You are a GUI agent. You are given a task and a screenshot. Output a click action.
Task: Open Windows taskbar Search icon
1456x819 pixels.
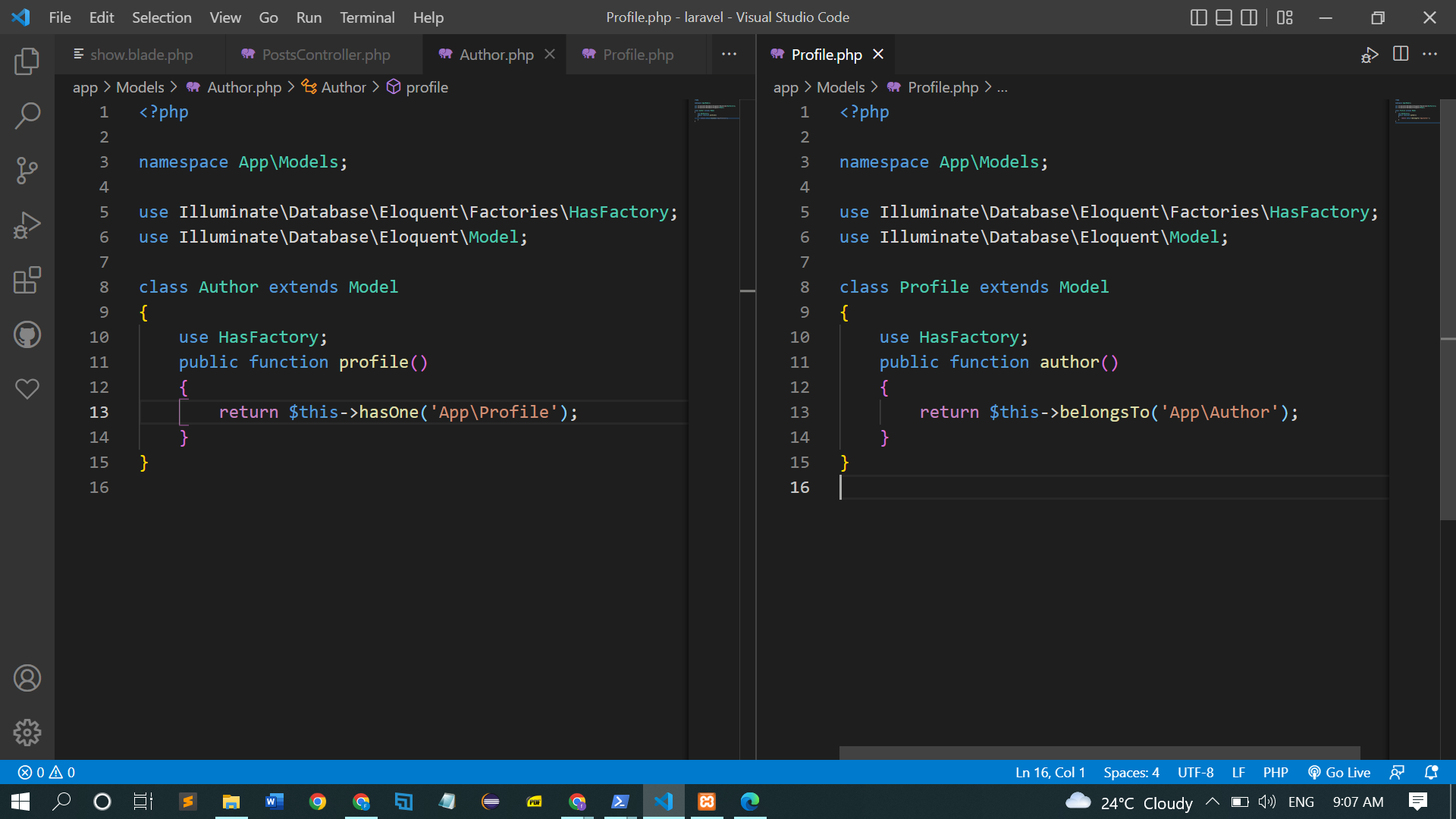point(61,802)
